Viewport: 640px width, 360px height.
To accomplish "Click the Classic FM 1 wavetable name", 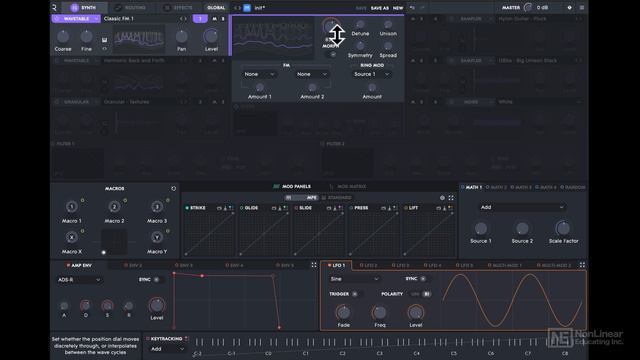I will tap(119, 19).
